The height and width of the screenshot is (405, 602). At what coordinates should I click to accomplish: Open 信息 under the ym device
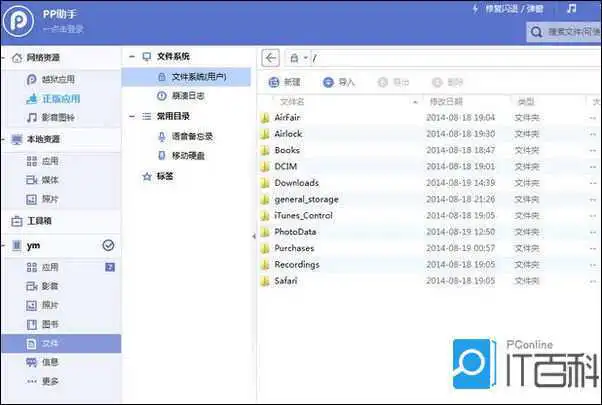[x=50, y=362]
